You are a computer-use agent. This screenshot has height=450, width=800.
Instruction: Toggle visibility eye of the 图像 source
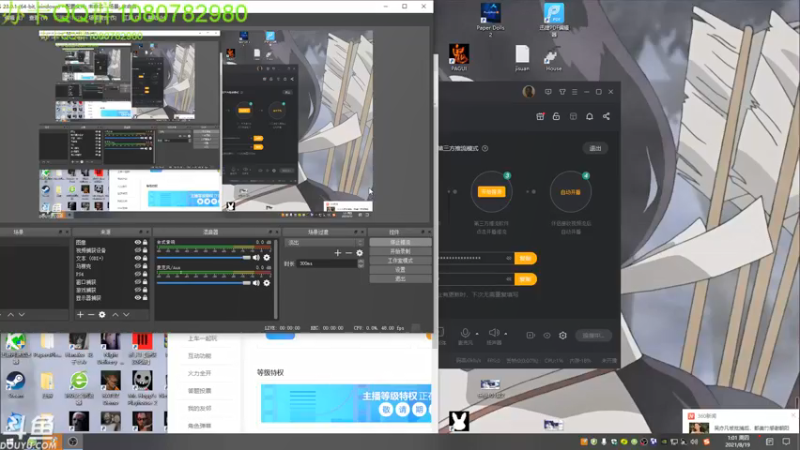pos(137,242)
